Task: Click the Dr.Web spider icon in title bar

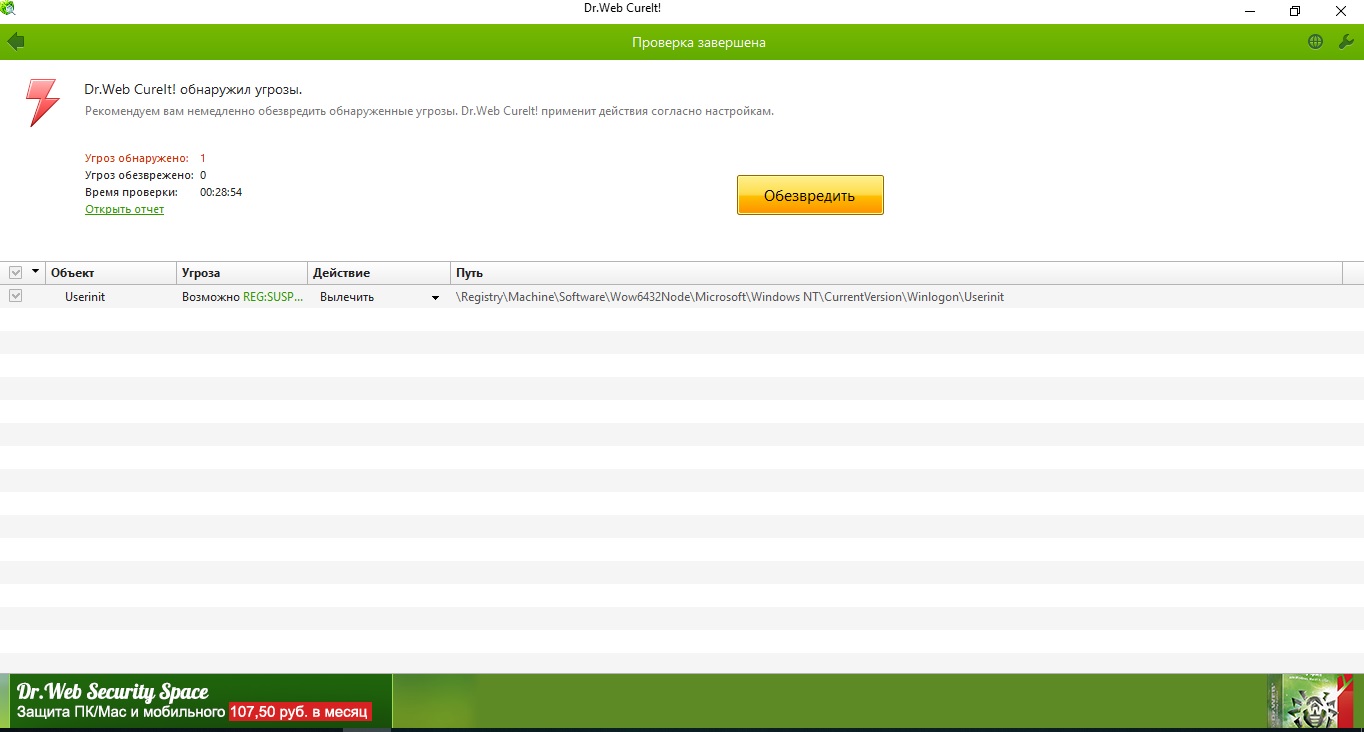Action: click(9, 9)
